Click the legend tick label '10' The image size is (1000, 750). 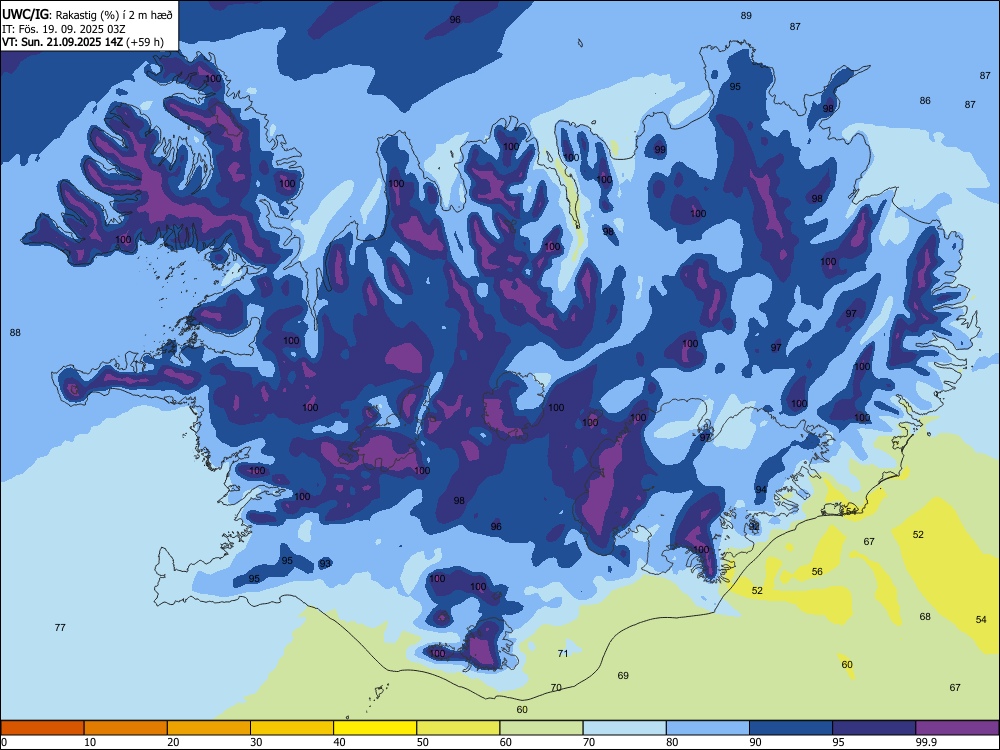pyautogui.click(x=90, y=742)
